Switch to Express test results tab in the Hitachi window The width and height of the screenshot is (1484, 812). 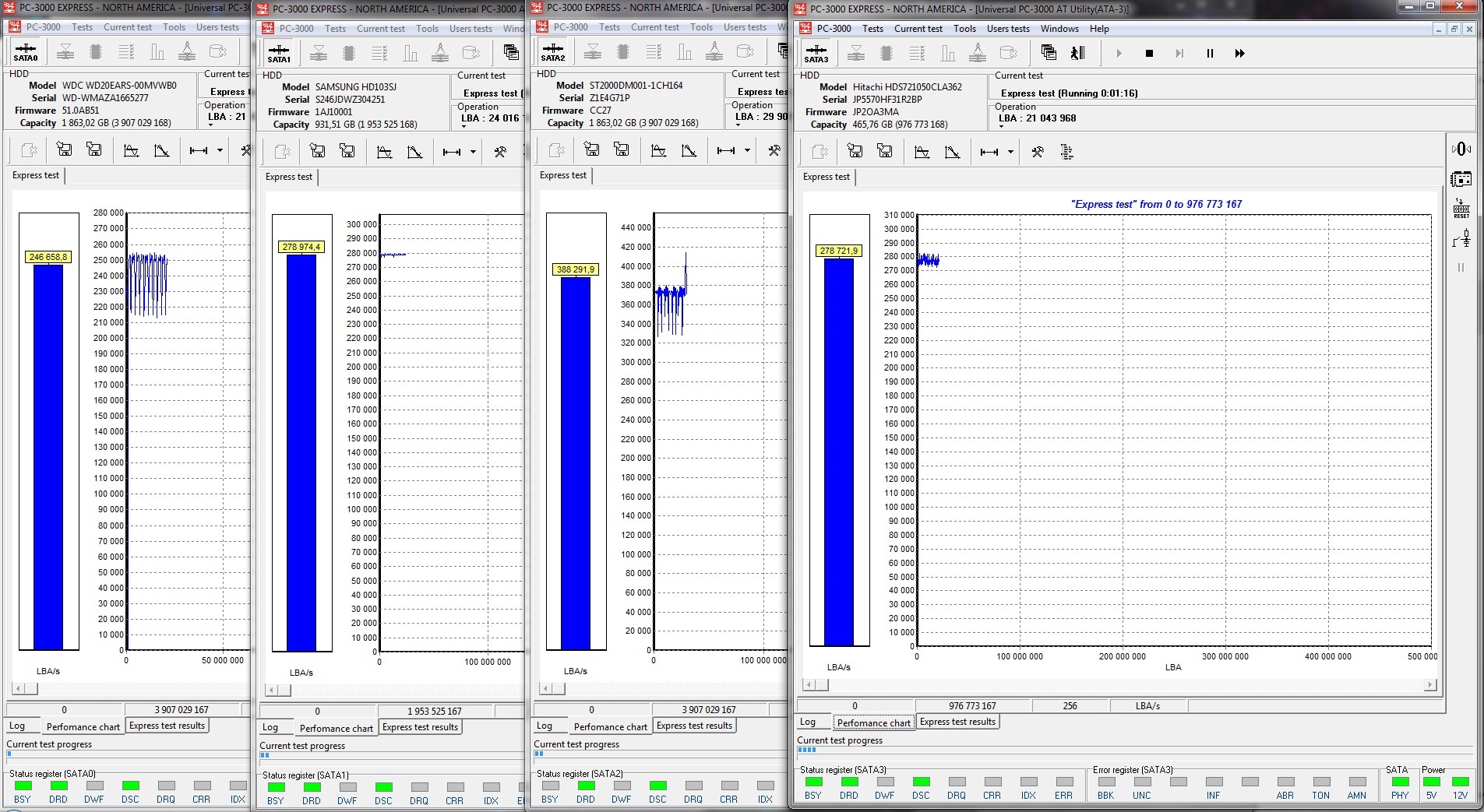click(x=957, y=722)
